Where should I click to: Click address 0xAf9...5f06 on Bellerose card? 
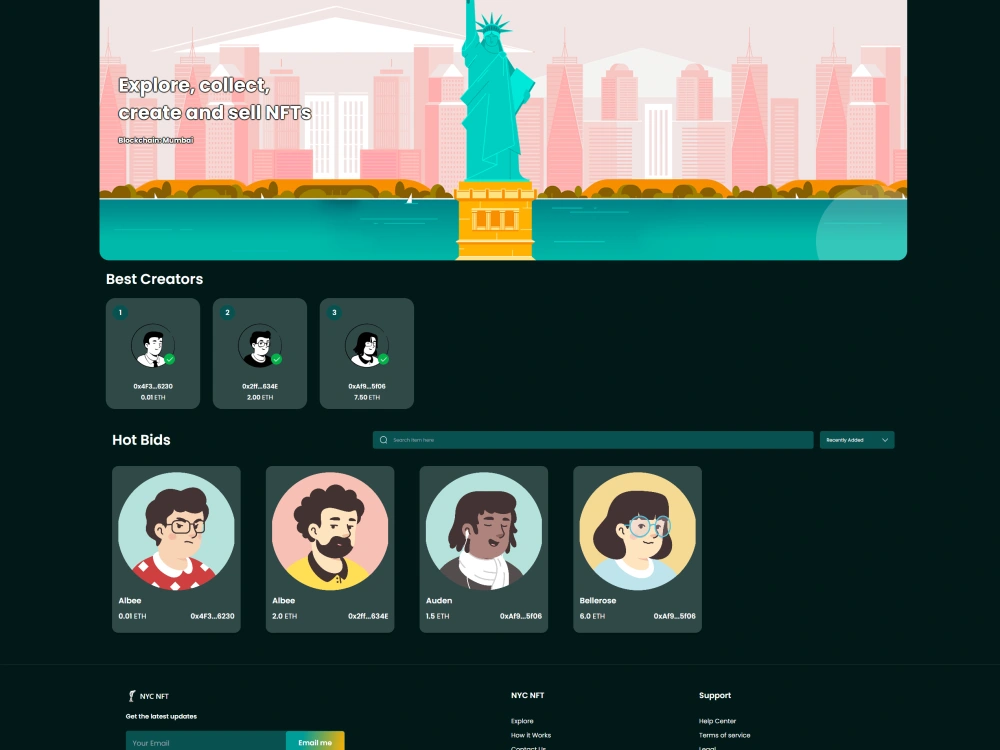pyautogui.click(x=675, y=616)
